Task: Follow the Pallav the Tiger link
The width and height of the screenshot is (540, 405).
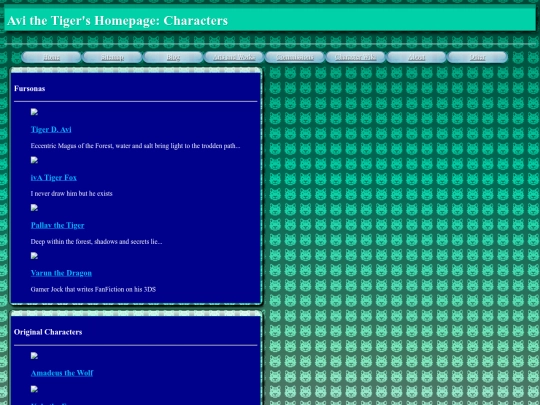Action: pyautogui.click(x=58, y=225)
